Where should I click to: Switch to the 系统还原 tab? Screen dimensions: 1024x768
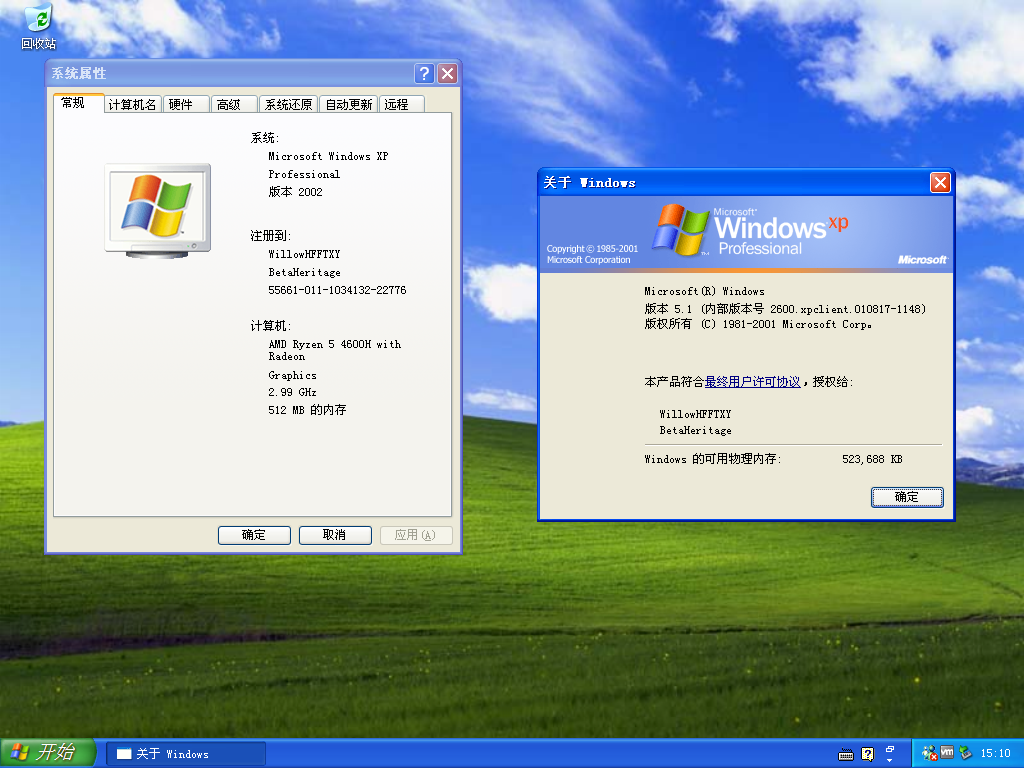tap(288, 104)
